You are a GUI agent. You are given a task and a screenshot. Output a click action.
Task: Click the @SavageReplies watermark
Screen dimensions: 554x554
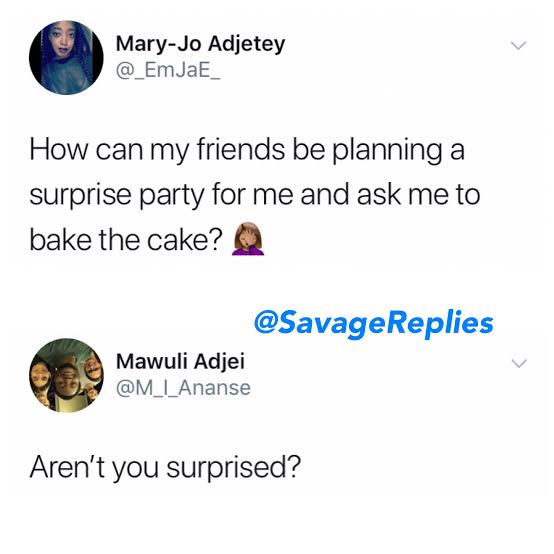373,323
